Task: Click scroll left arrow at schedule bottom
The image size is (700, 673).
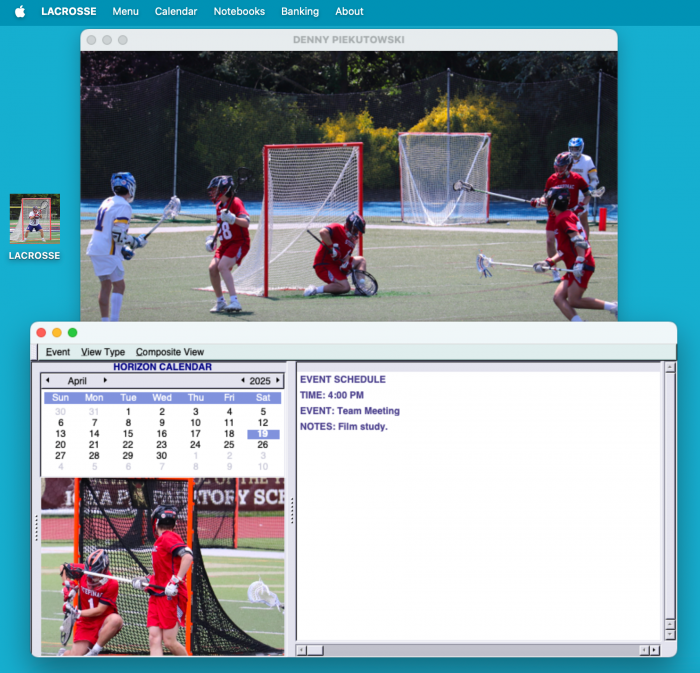Action: (301, 650)
